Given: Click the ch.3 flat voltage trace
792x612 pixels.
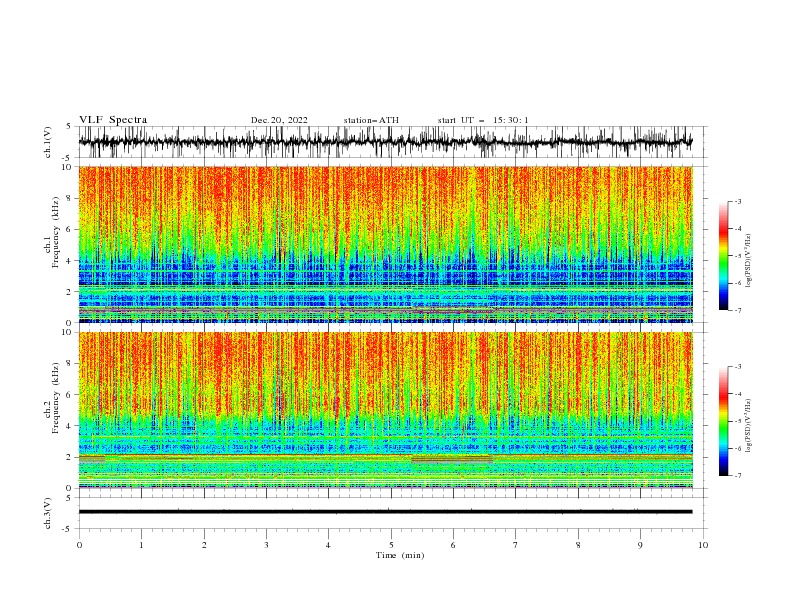Looking at the screenshot, I should pyautogui.click(x=385, y=512).
